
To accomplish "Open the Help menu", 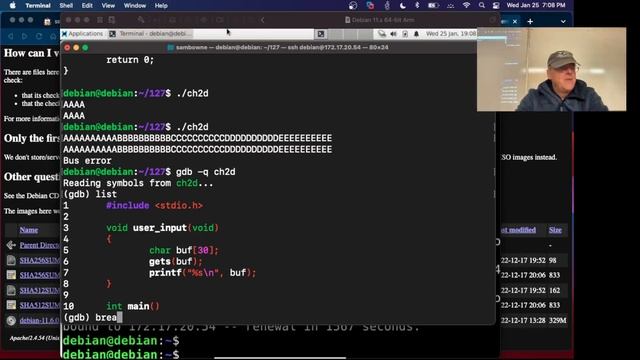I will [161, 6].
